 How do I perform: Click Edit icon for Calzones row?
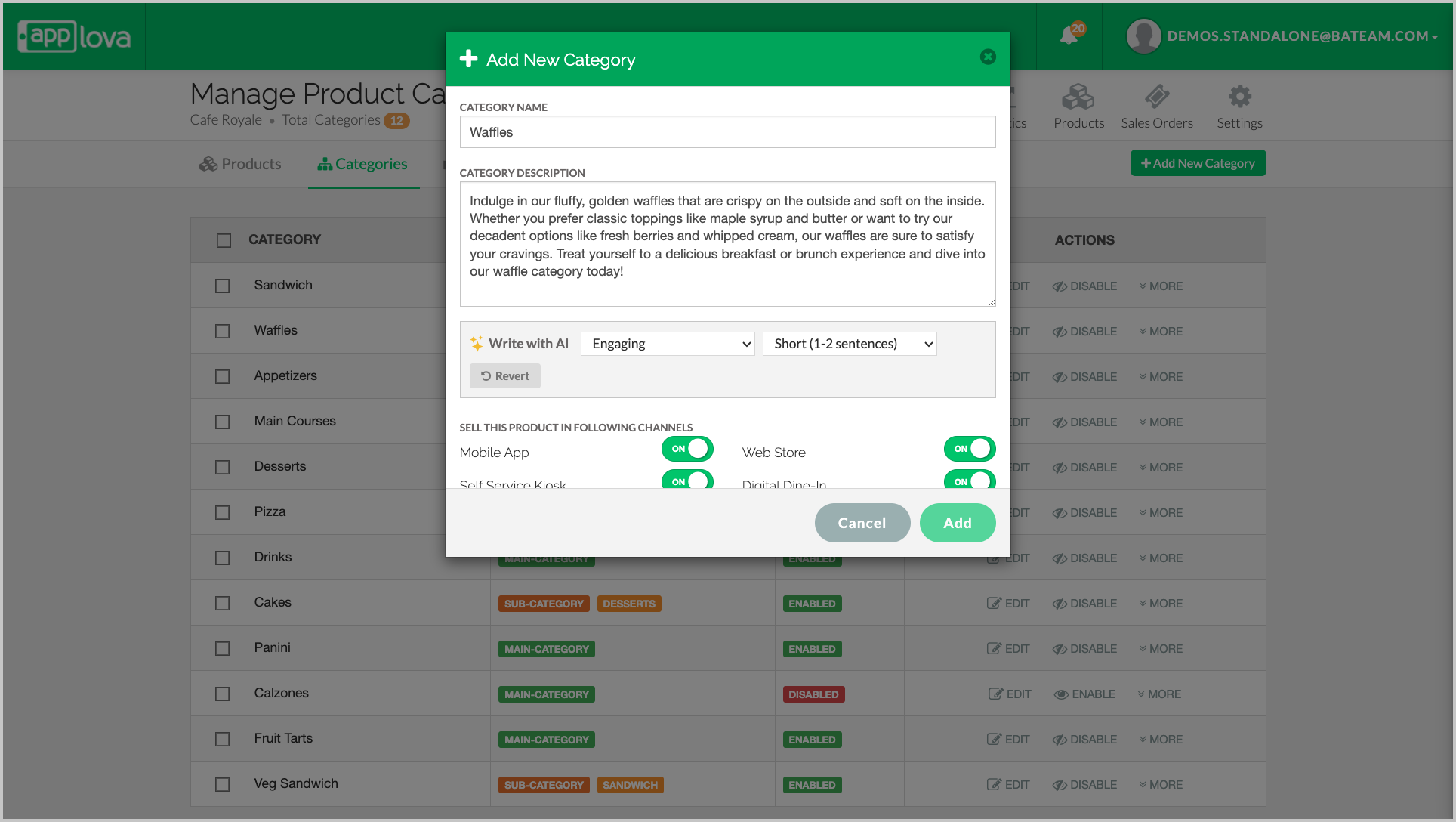click(x=996, y=694)
